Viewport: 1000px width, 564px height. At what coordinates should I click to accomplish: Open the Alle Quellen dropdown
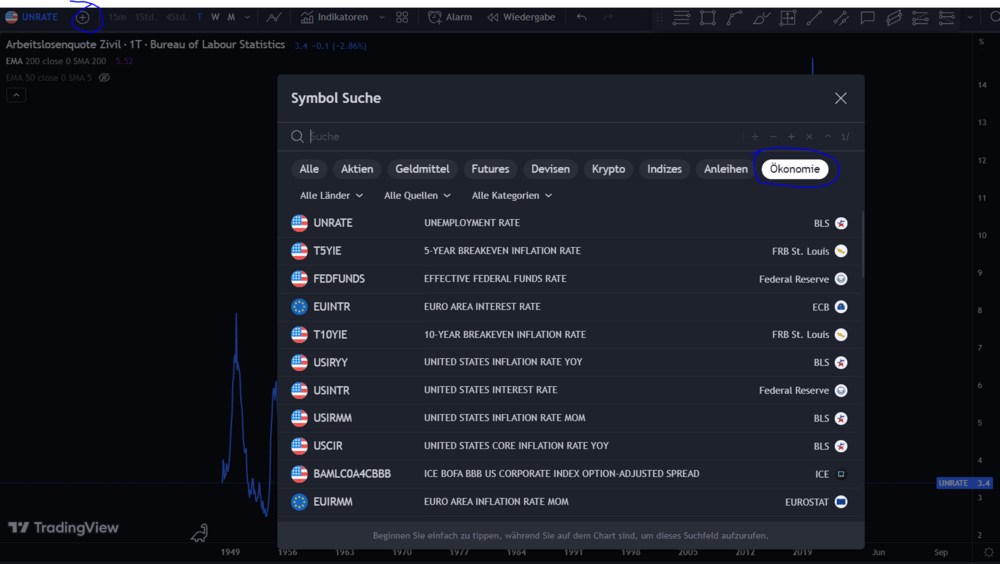pos(417,196)
